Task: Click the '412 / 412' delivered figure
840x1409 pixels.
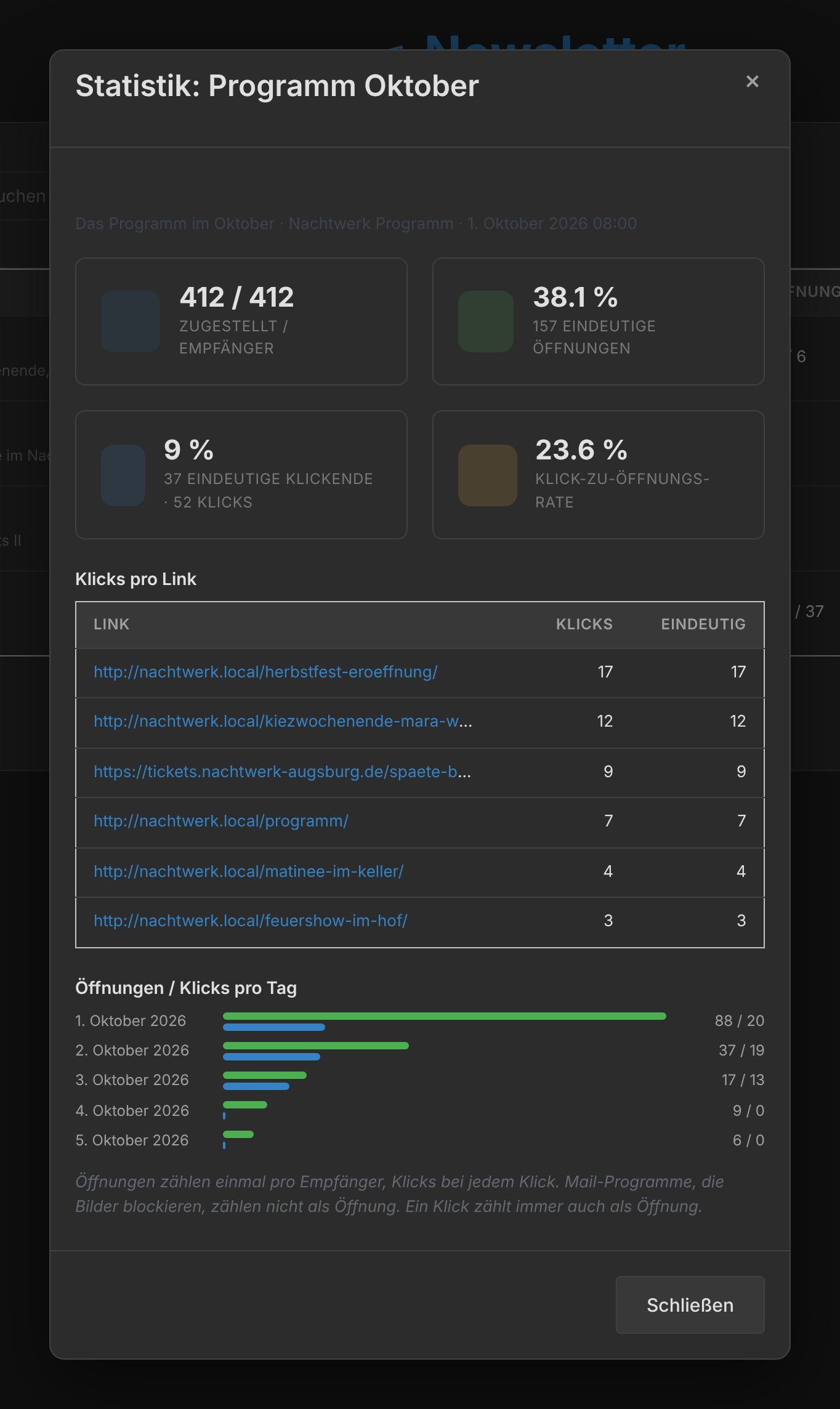Action: point(236,297)
